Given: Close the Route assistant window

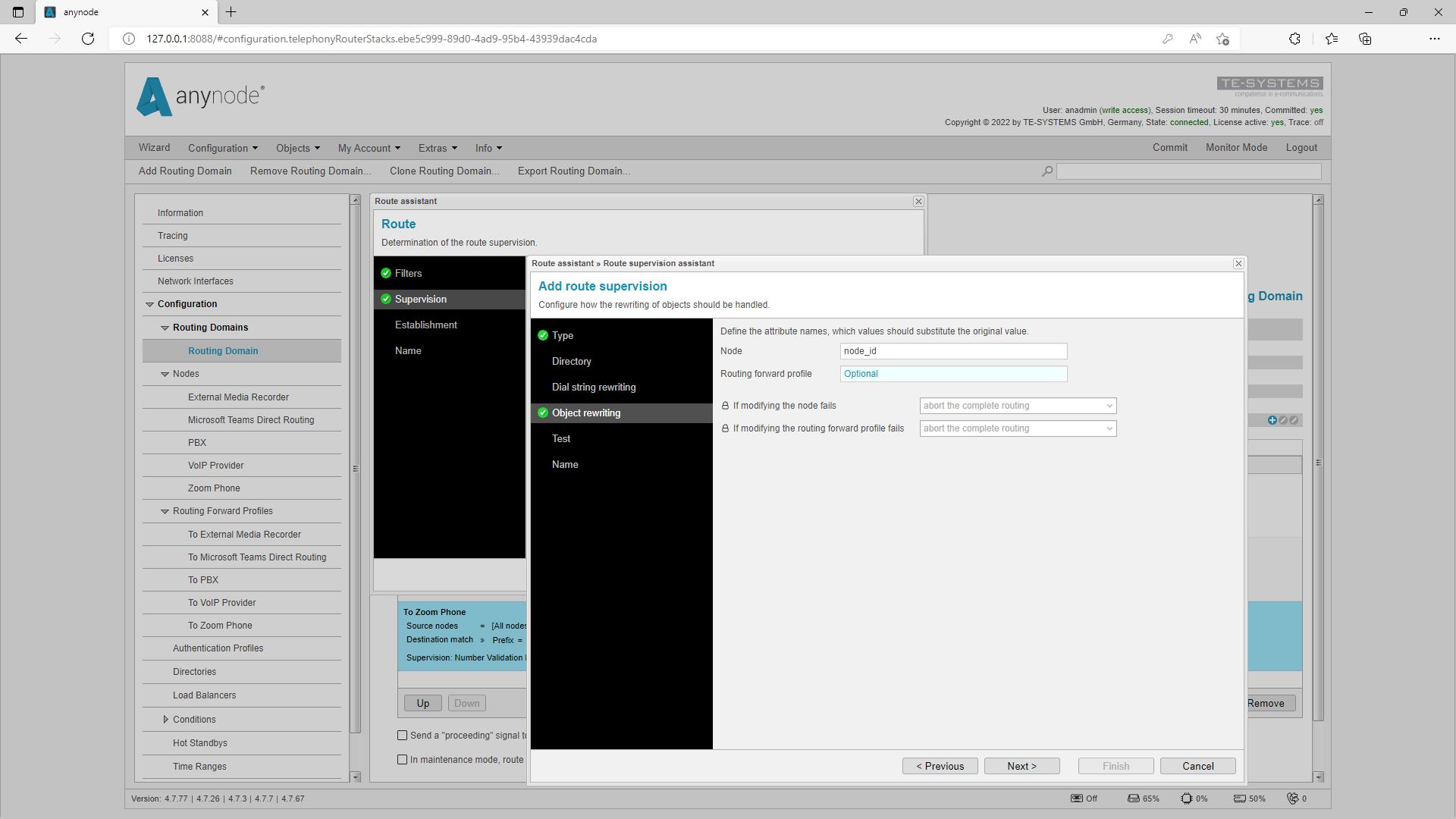Looking at the screenshot, I should pyautogui.click(x=918, y=201).
